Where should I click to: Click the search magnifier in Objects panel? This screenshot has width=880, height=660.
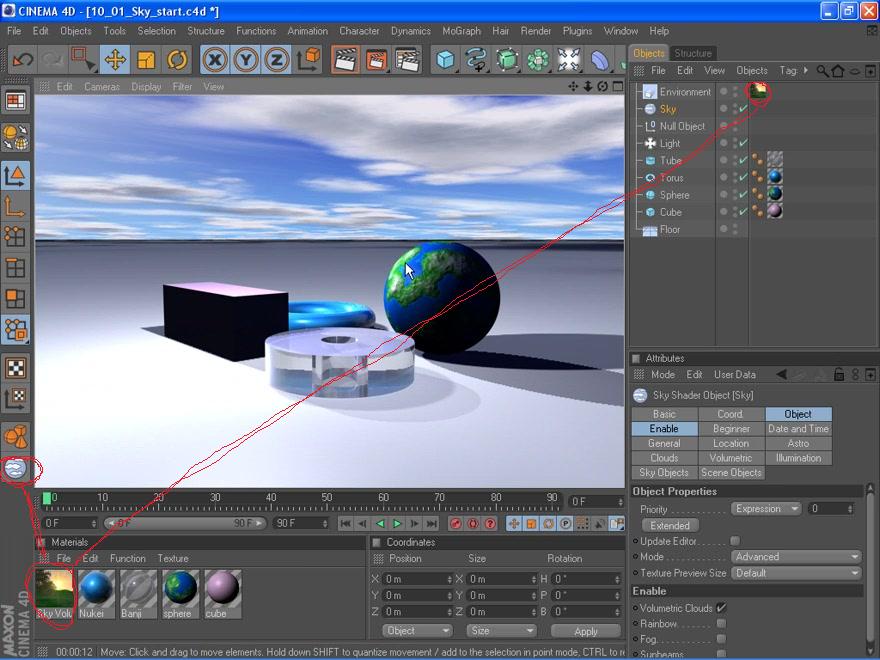tap(822, 71)
